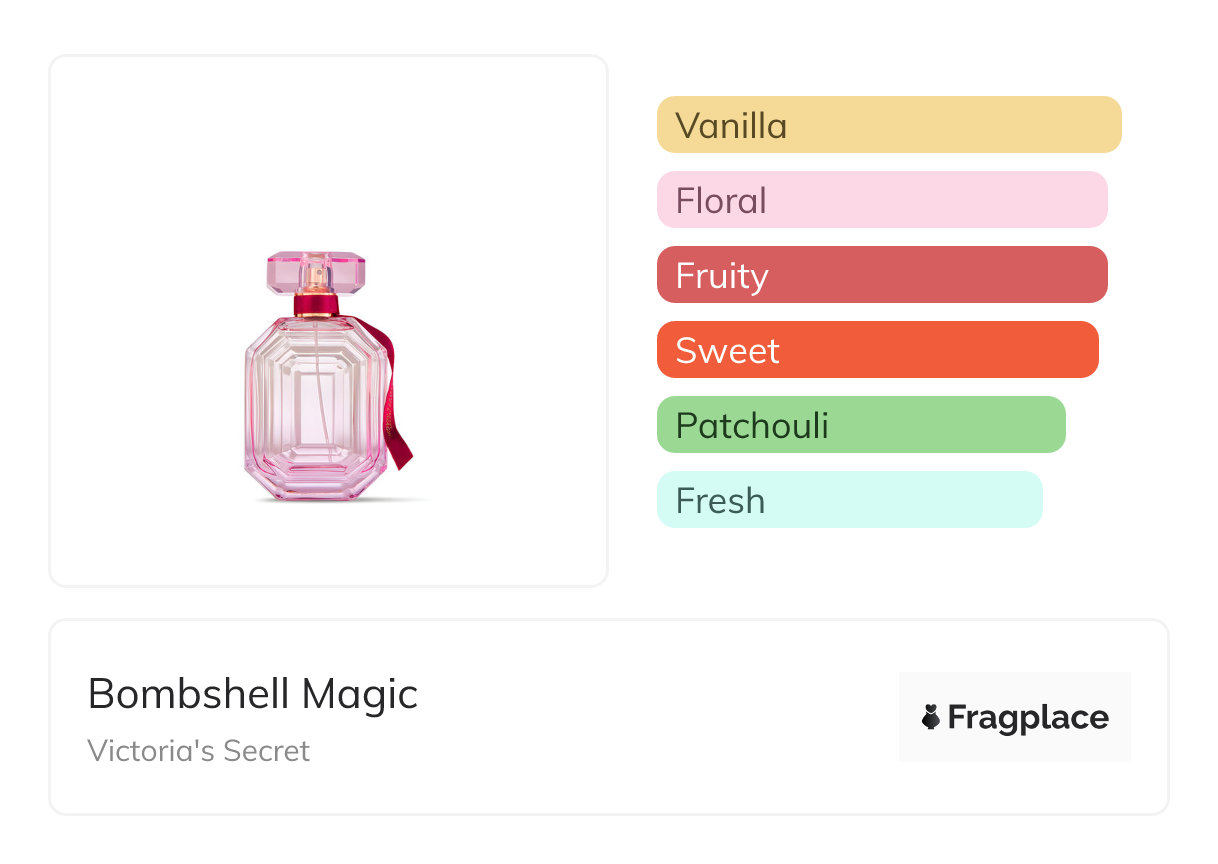Viewport: 1218px width, 864px height.
Task: Click the red ribbon hanging from bottle
Action: [398, 432]
